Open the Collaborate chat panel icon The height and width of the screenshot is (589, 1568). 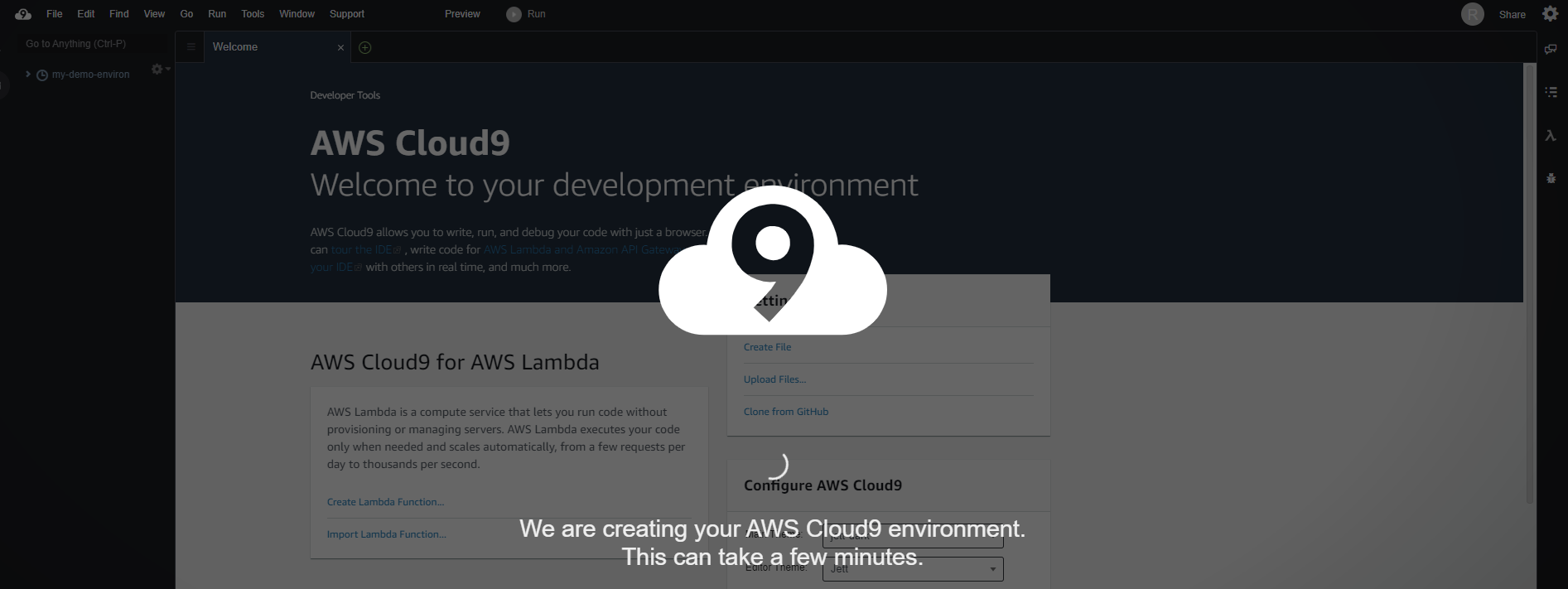coord(1551,50)
